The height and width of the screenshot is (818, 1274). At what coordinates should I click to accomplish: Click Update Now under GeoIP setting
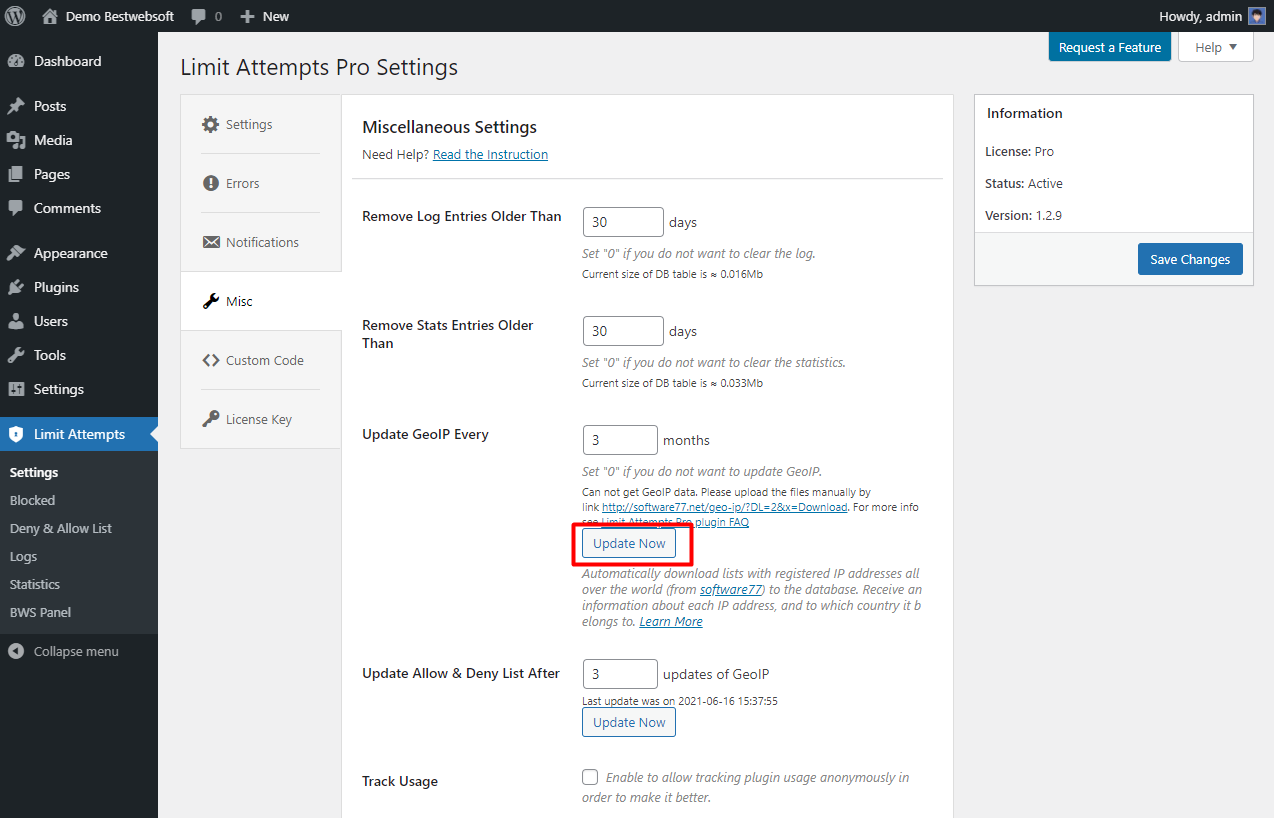click(629, 543)
